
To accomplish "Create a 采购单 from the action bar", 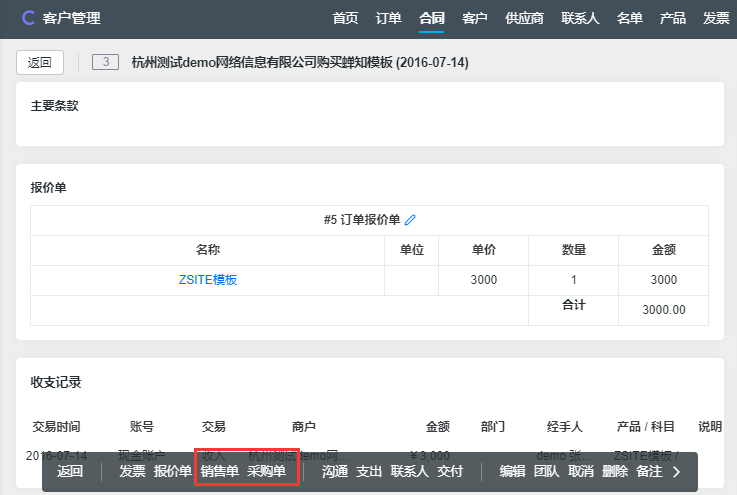I will [266, 472].
